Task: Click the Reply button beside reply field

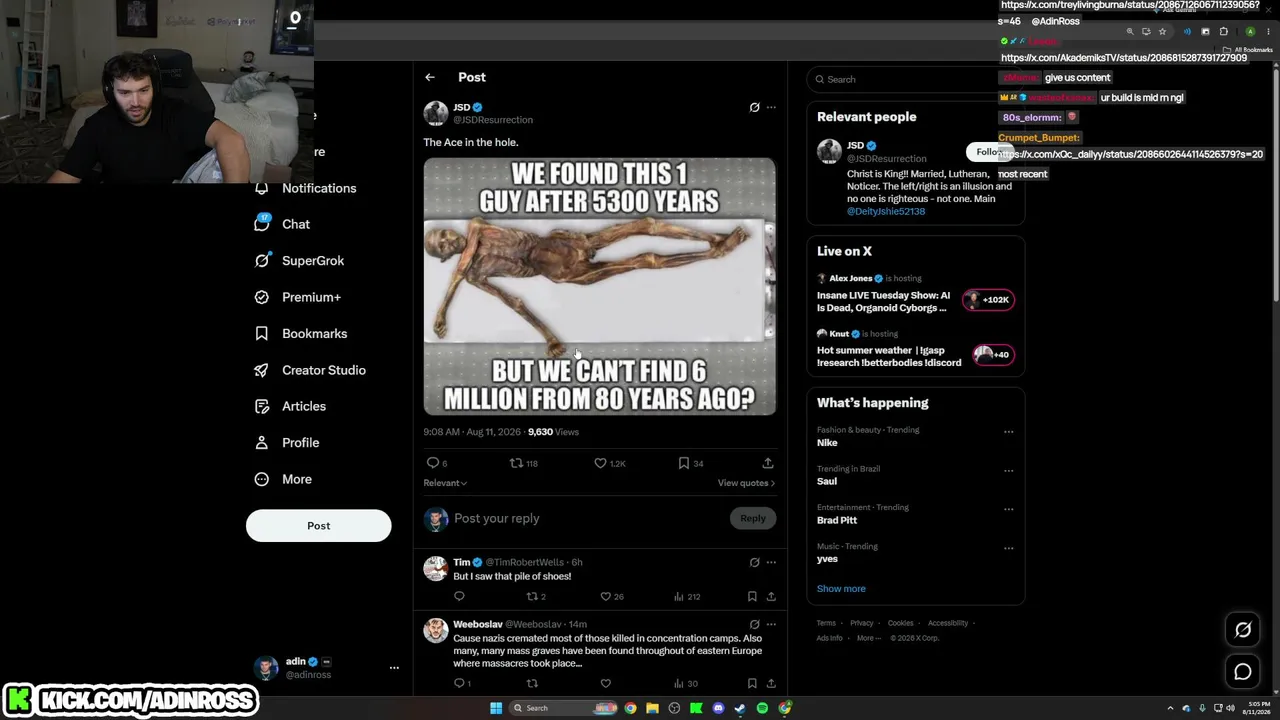Action: pyautogui.click(x=753, y=518)
